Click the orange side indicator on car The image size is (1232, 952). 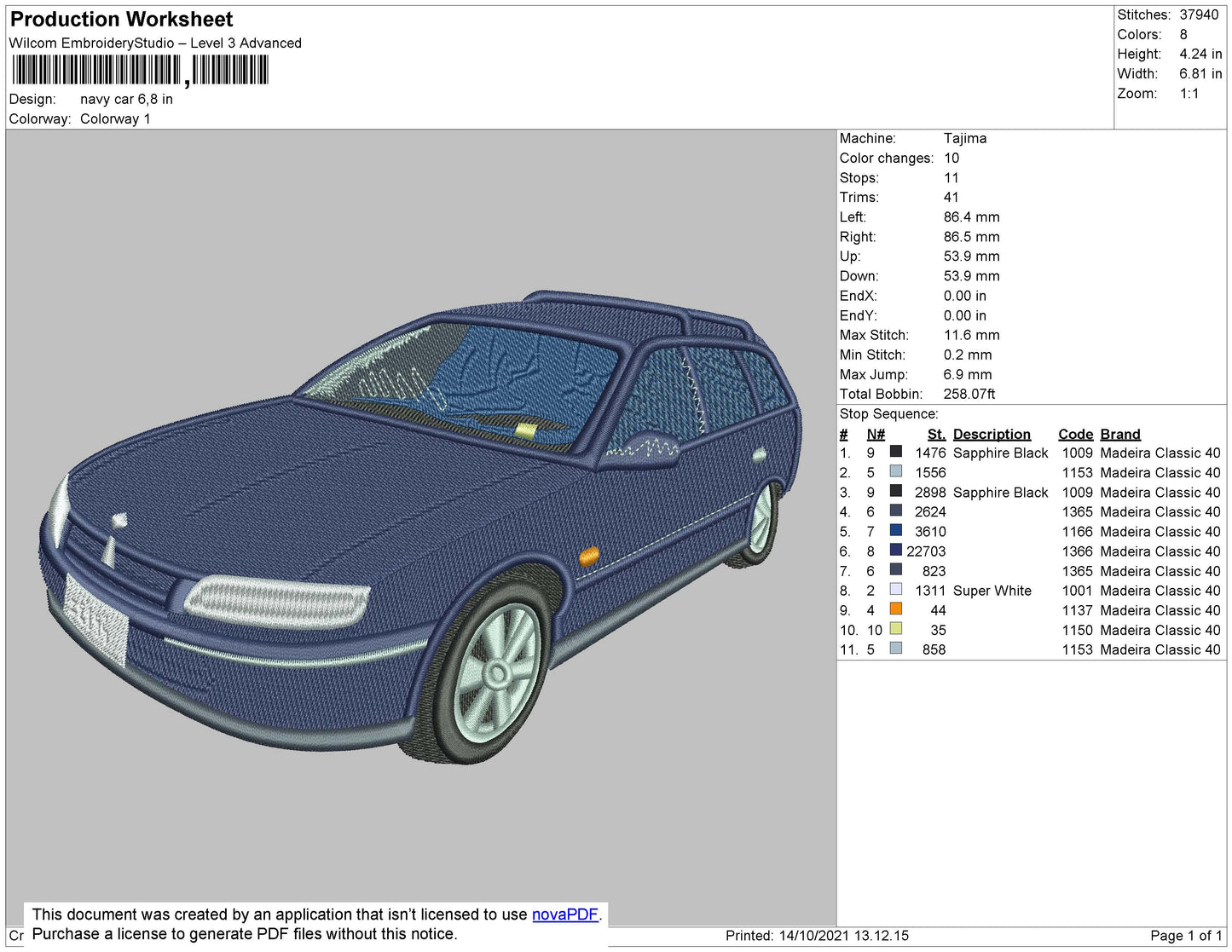point(589,557)
